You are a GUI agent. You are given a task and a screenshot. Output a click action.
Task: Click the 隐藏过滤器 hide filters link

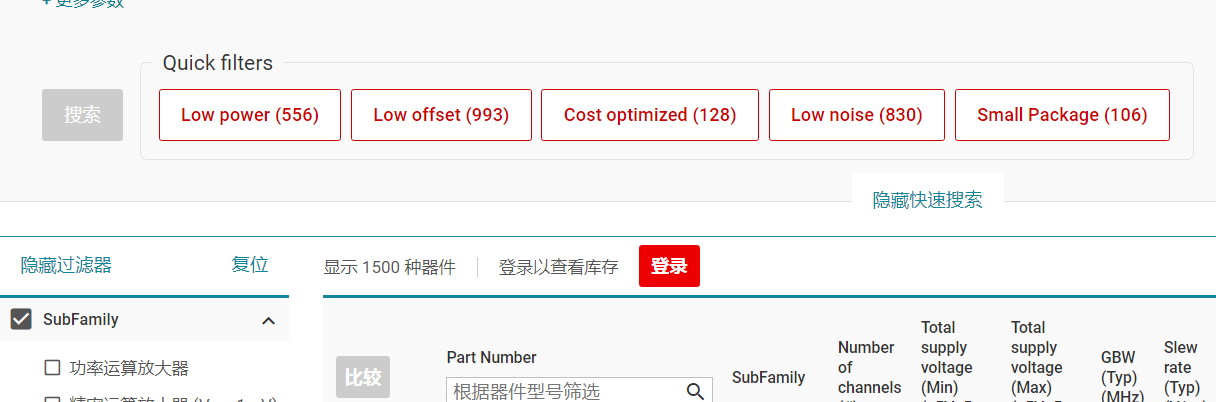coord(66,265)
